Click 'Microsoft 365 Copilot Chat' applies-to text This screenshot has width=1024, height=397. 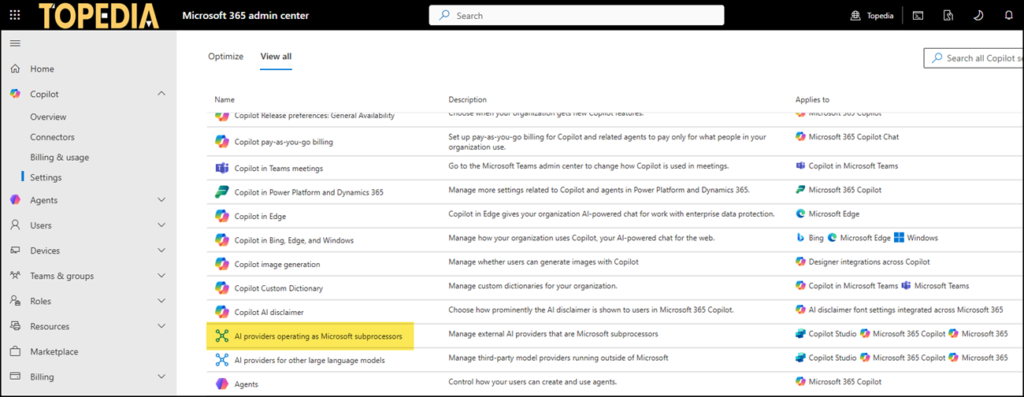(854, 136)
